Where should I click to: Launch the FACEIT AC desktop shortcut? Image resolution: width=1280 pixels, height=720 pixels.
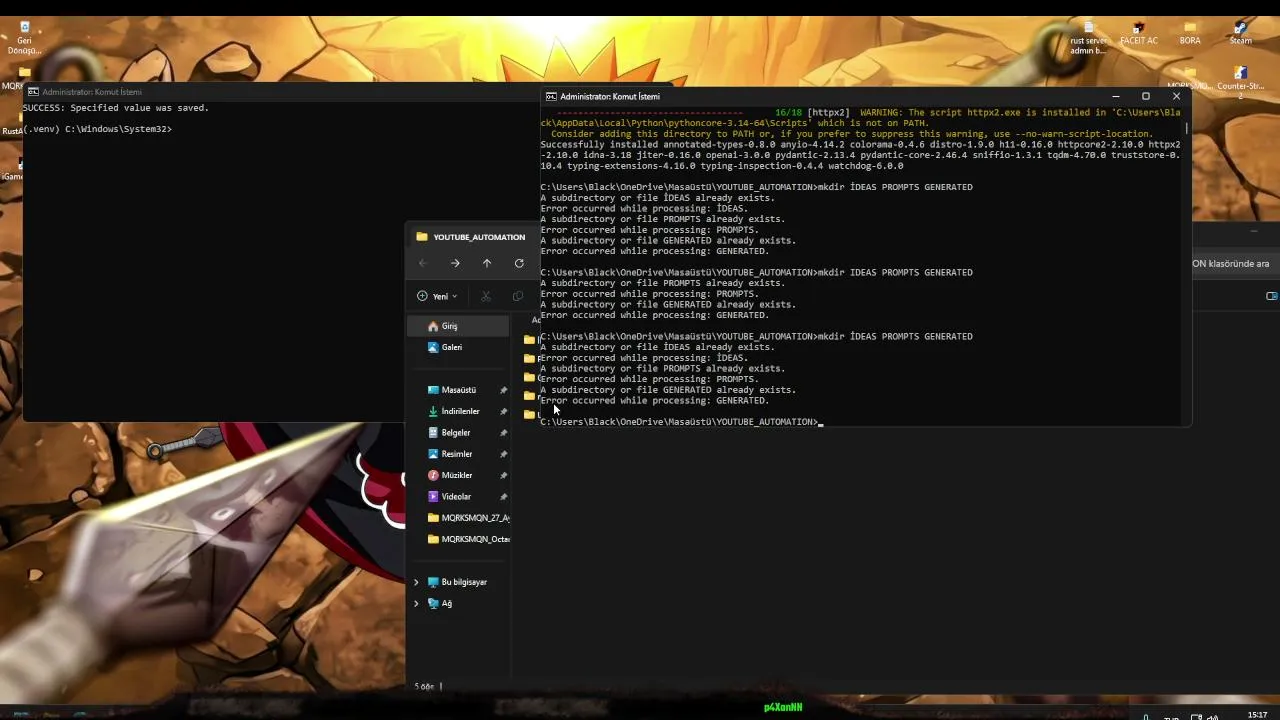point(1138,34)
